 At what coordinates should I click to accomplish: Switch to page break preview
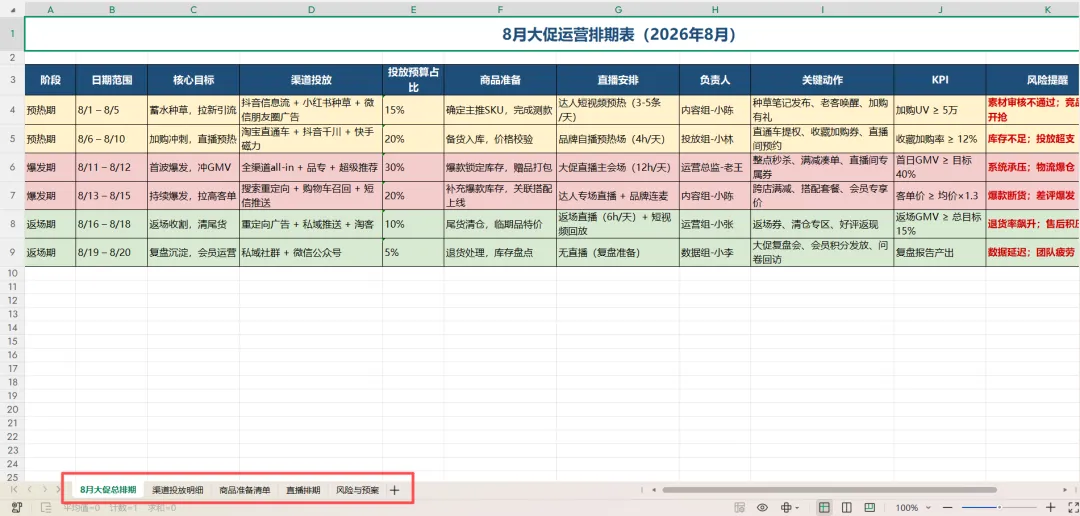coord(870,508)
